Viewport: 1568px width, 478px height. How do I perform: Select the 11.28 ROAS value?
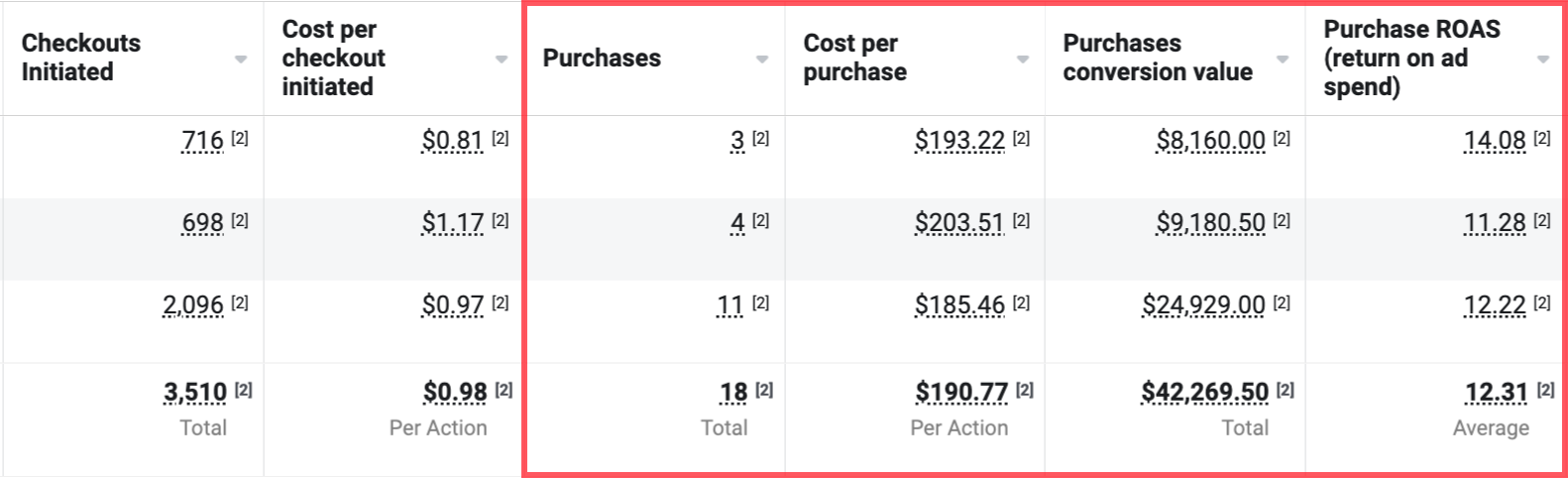[1495, 223]
